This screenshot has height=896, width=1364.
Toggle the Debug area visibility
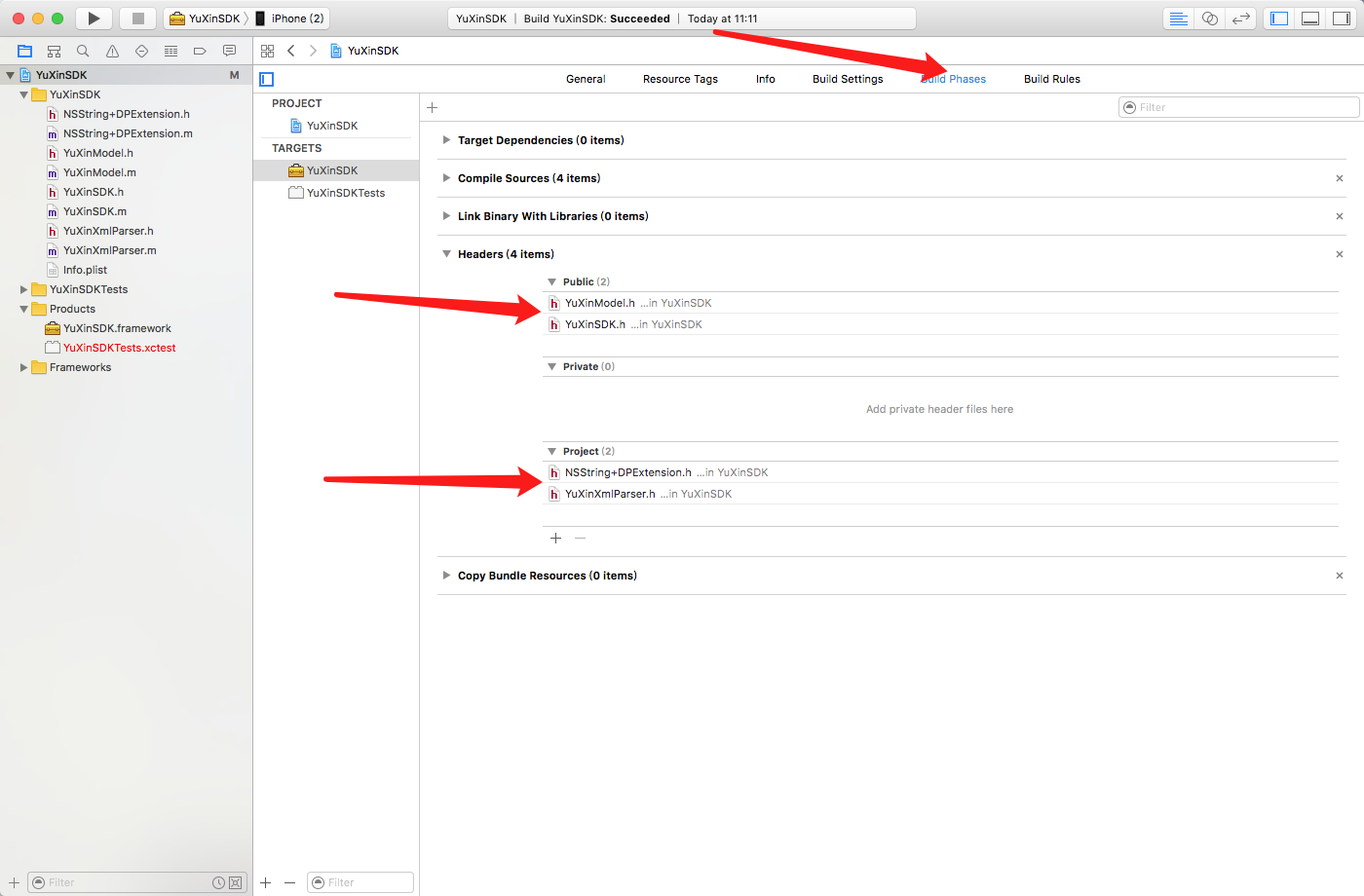tap(1310, 19)
